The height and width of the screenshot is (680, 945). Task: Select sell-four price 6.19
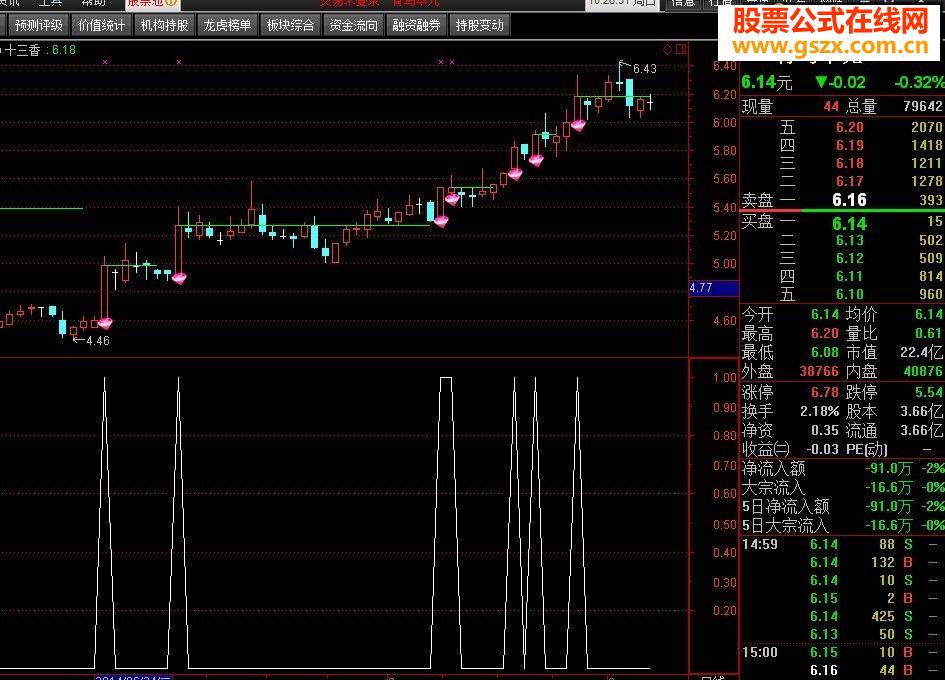coord(850,145)
